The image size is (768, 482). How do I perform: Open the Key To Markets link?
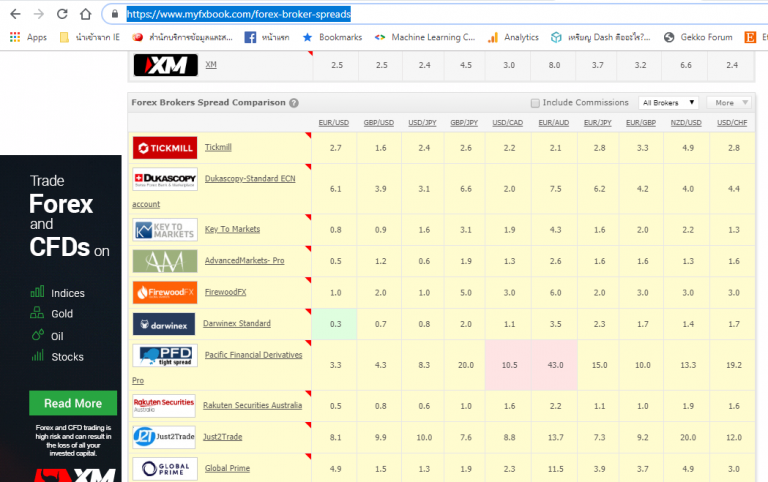click(x=232, y=229)
